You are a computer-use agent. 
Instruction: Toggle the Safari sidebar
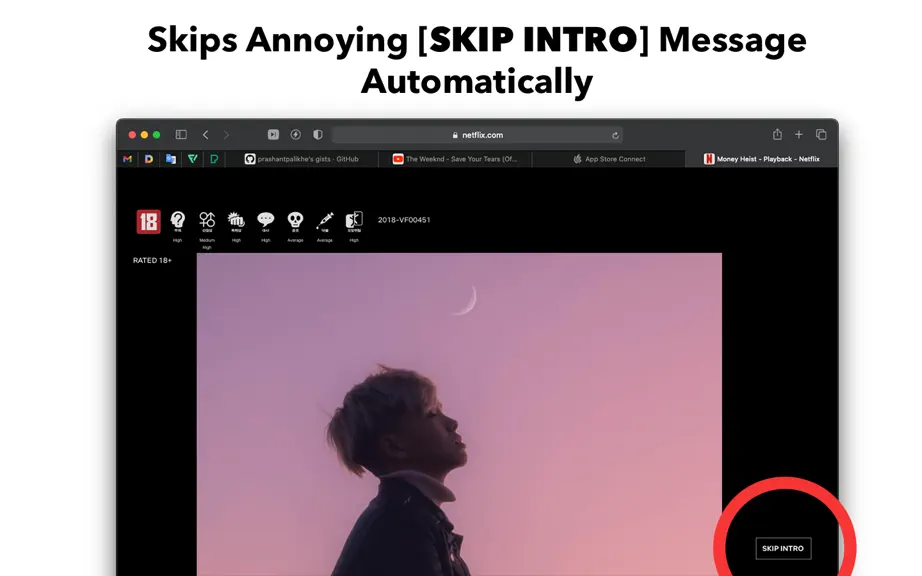coord(181,135)
